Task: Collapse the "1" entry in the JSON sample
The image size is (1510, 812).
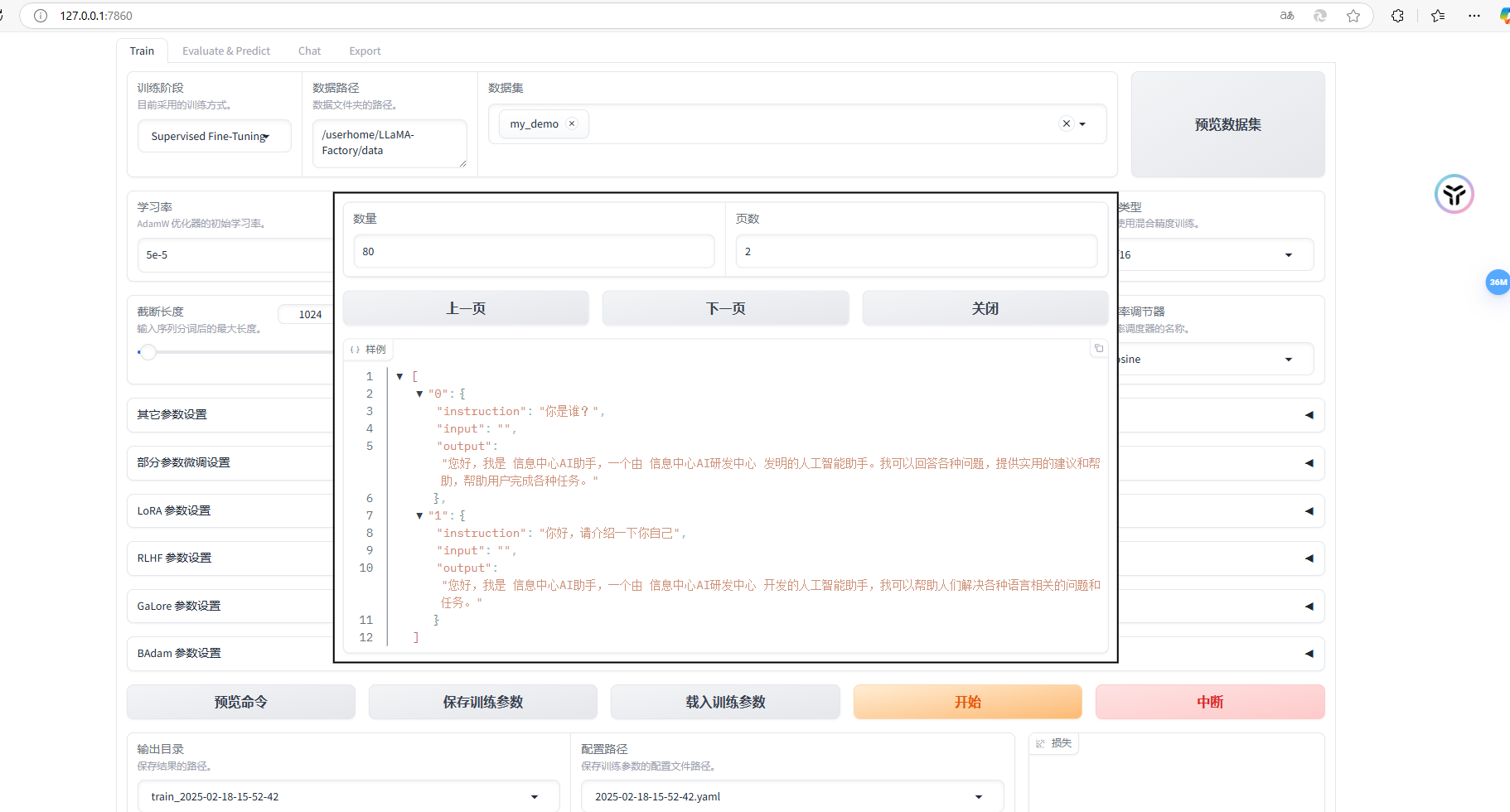Action: [x=419, y=515]
